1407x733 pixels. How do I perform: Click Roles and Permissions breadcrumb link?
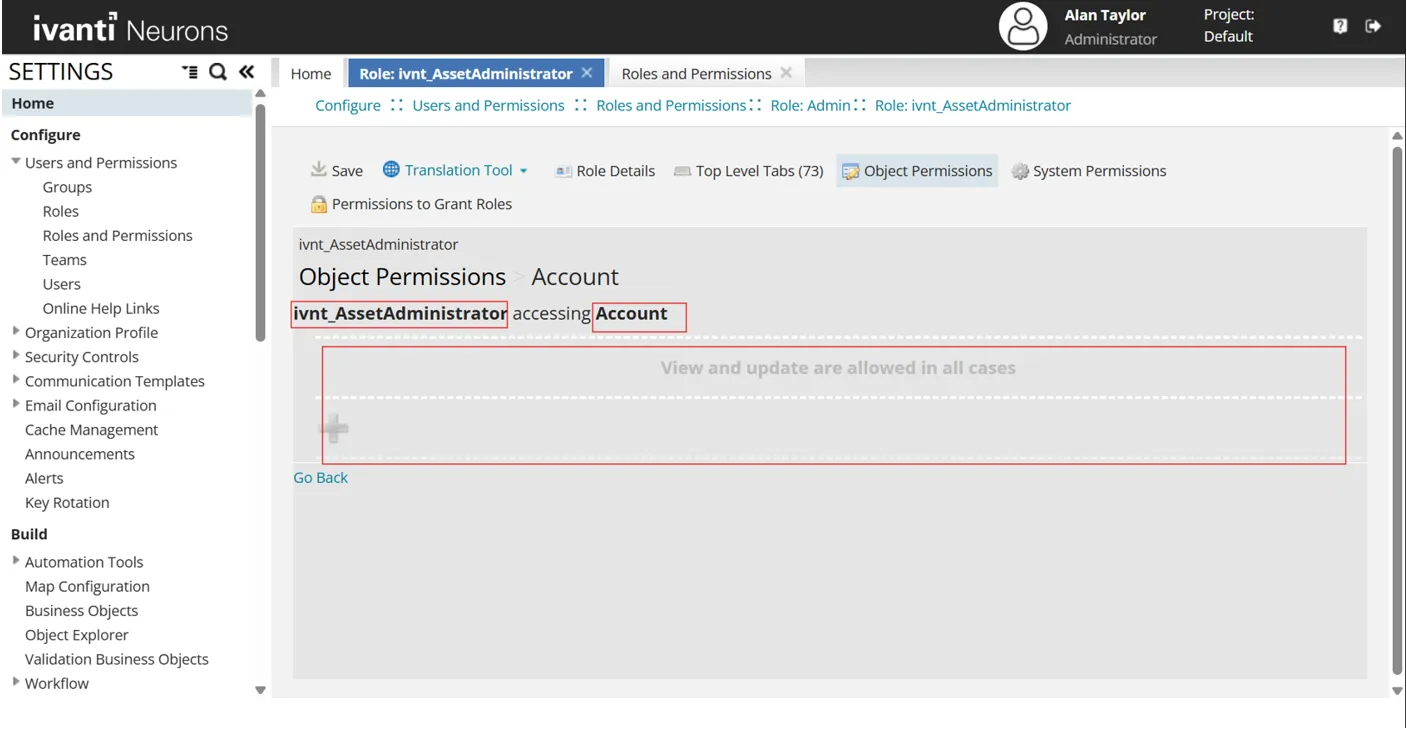[671, 105]
